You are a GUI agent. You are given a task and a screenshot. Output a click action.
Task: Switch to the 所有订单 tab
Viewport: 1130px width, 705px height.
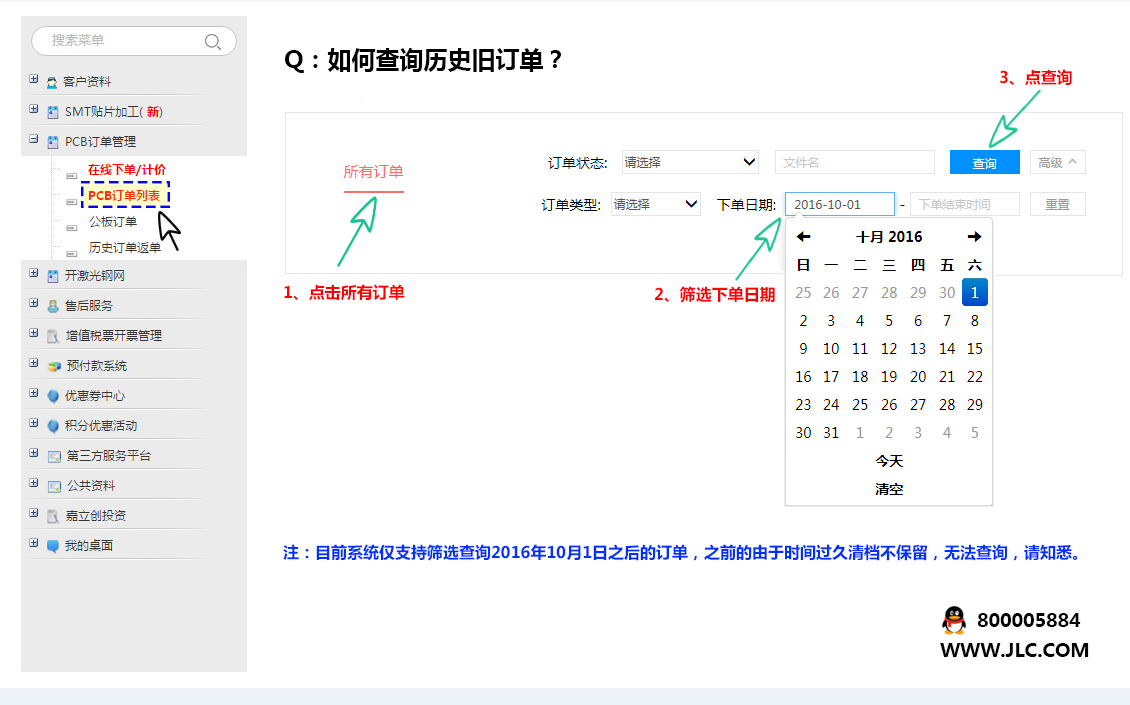point(373,172)
